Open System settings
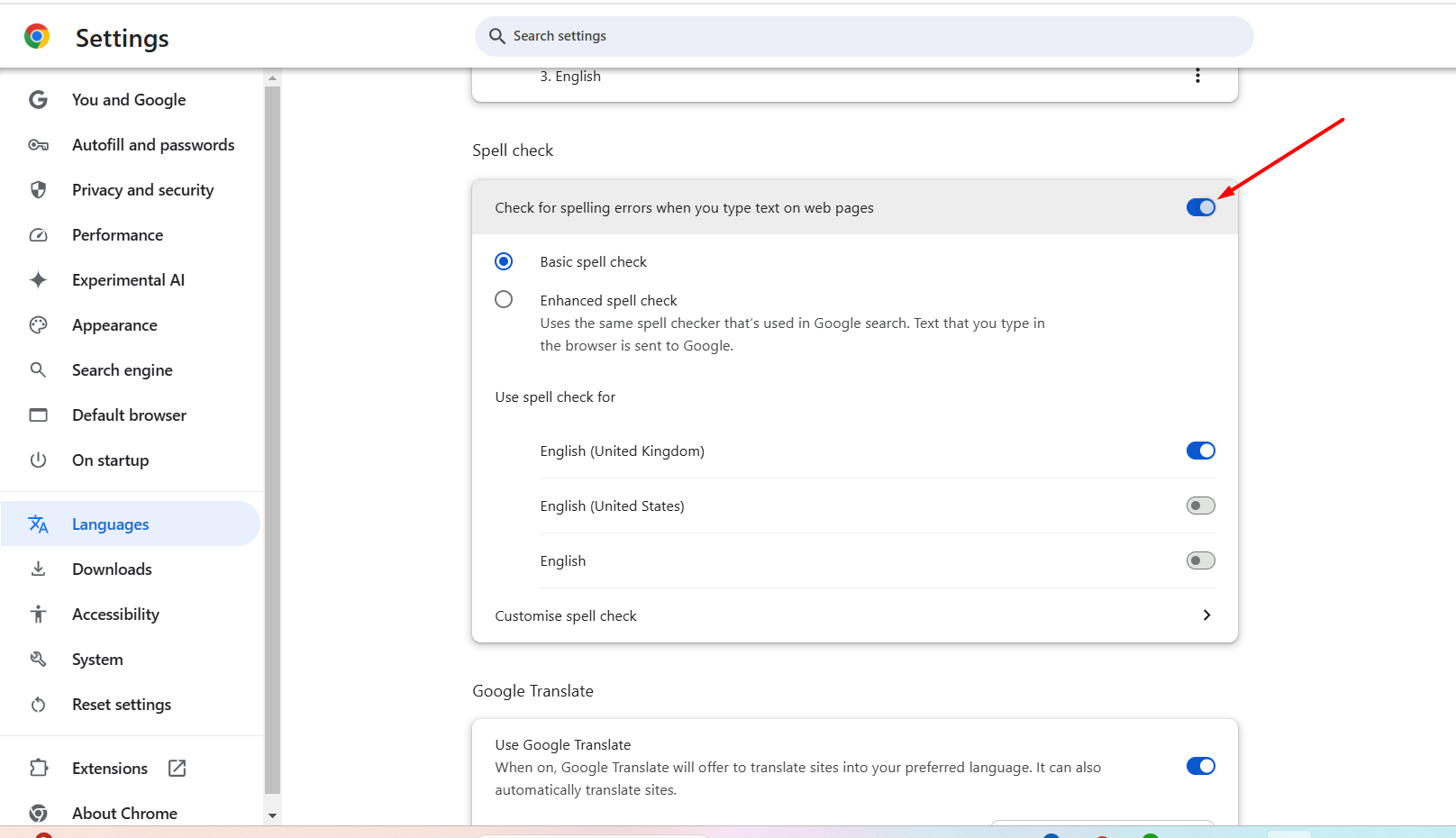 130,660
